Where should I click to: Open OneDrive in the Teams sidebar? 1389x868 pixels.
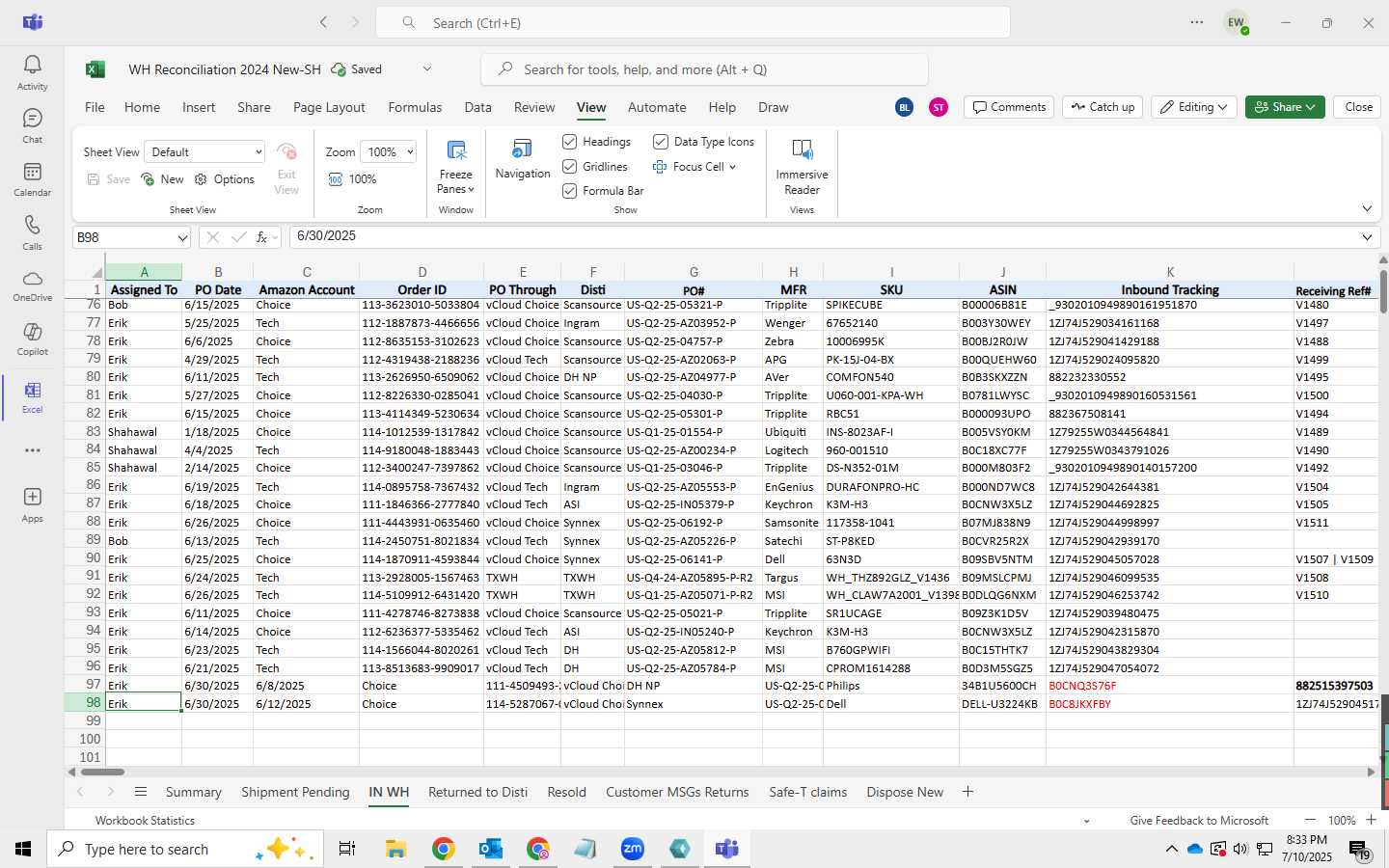(x=32, y=285)
